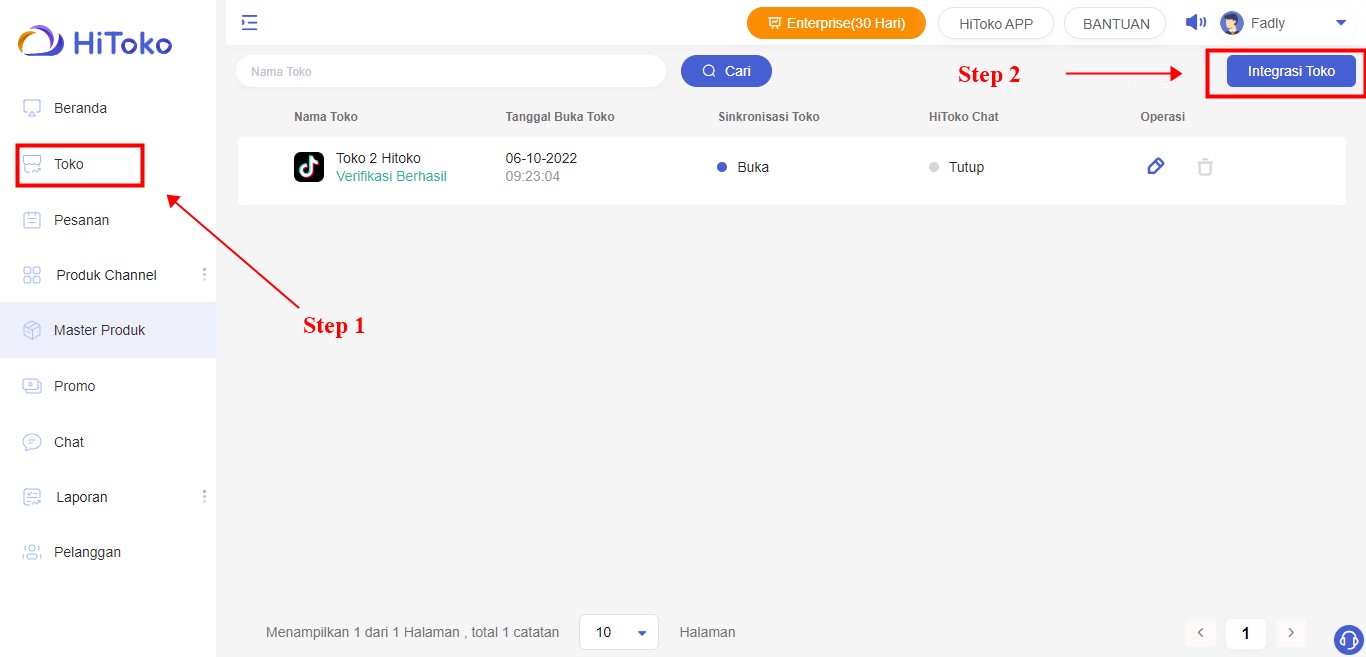
Task: Click the Verifikasi Berhasil status text
Action: pyautogui.click(x=391, y=176)
